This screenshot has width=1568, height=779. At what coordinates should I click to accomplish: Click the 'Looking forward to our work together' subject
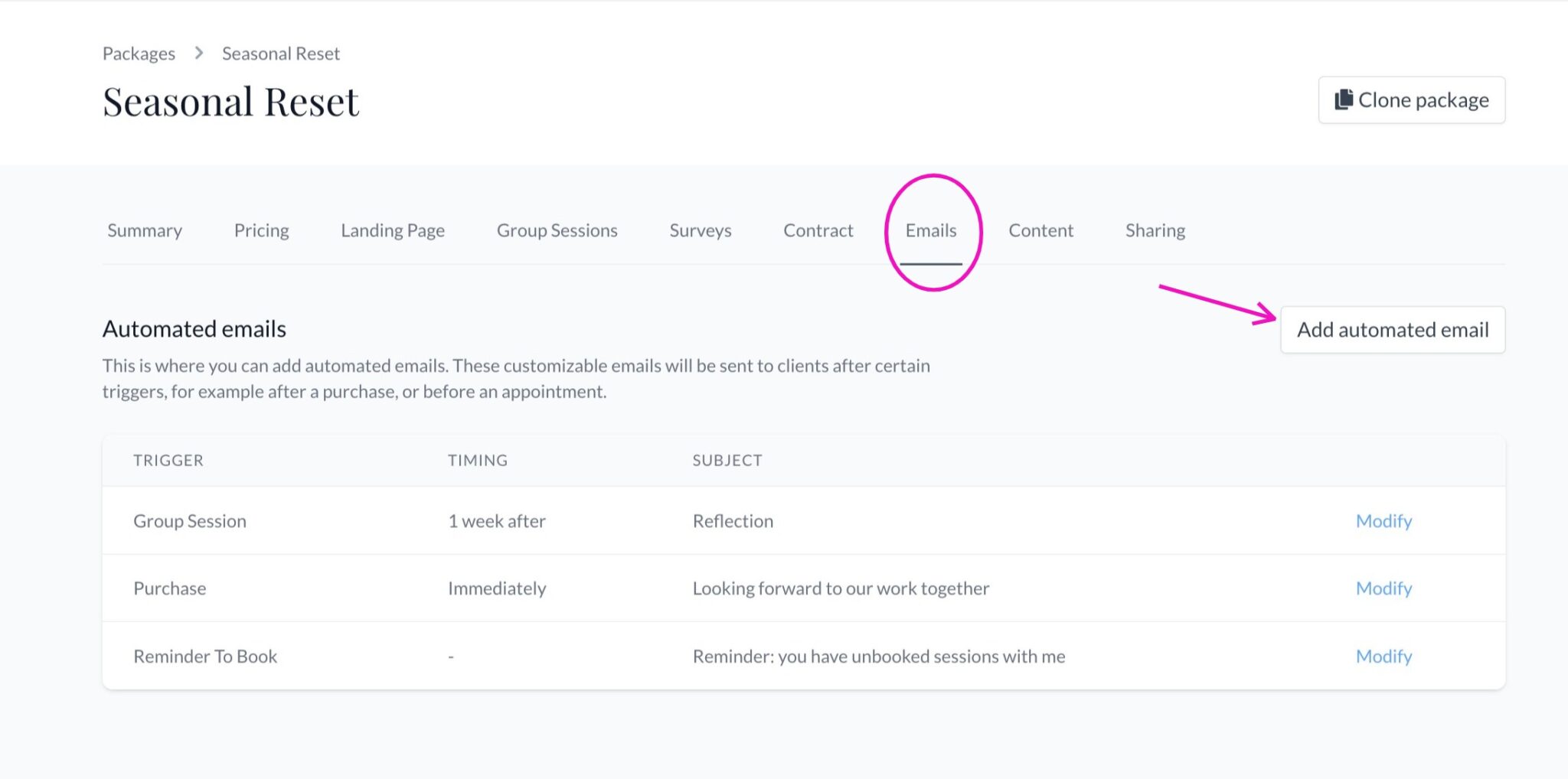pos(841,588)
